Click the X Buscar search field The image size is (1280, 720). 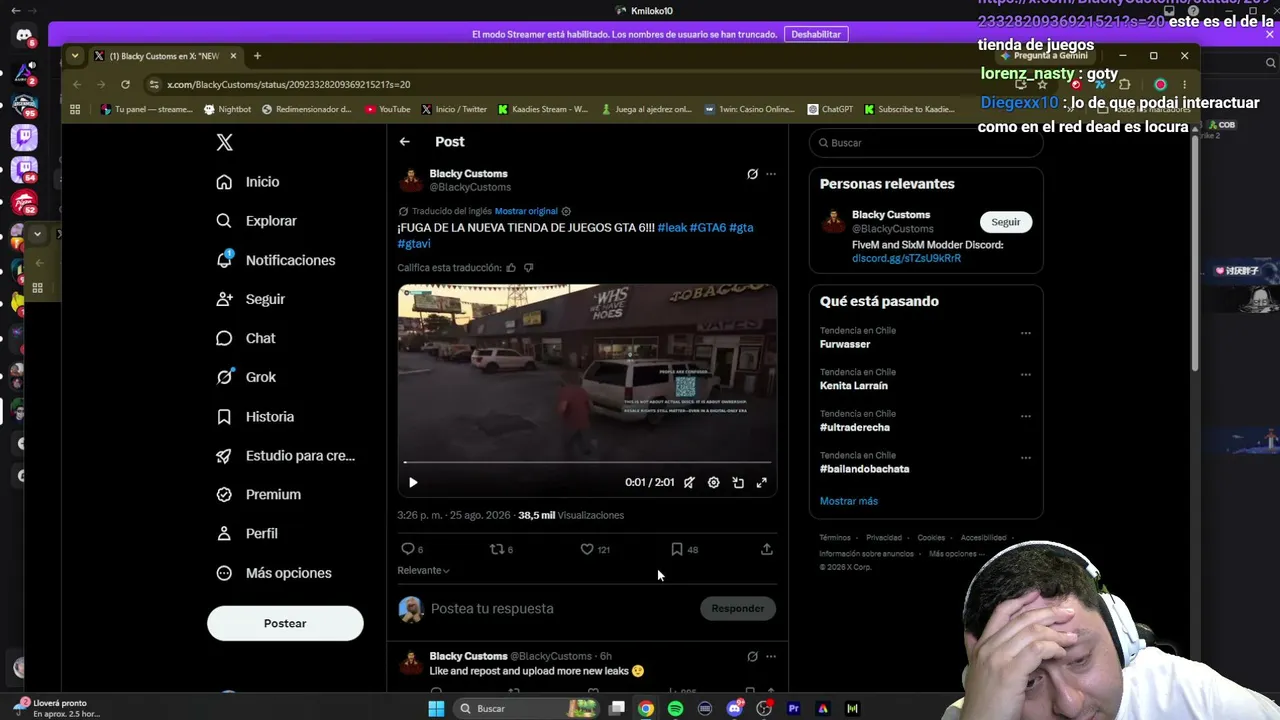pos(926,143)
